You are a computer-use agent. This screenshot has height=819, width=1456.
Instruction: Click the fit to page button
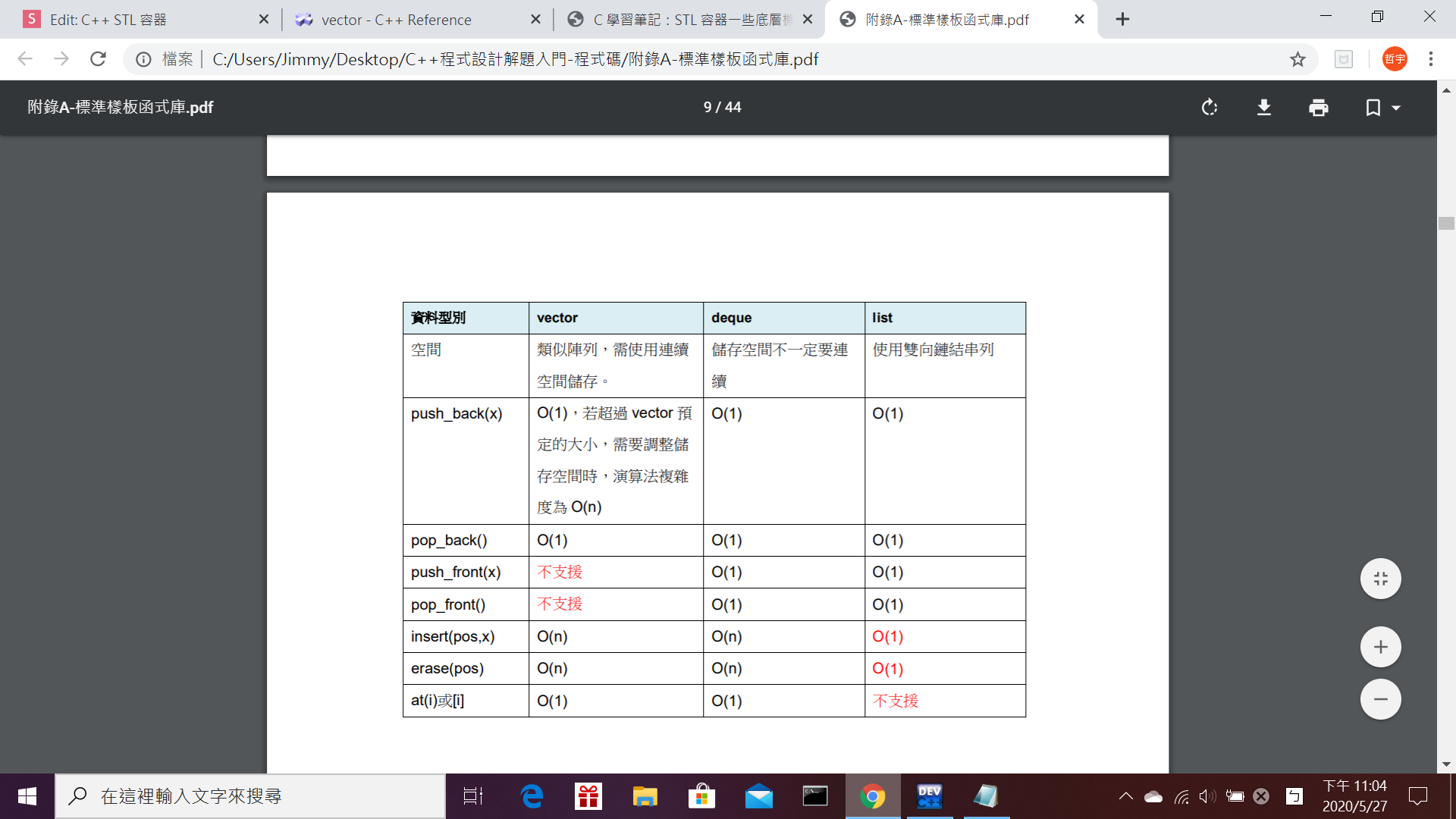pos(1380,579)
